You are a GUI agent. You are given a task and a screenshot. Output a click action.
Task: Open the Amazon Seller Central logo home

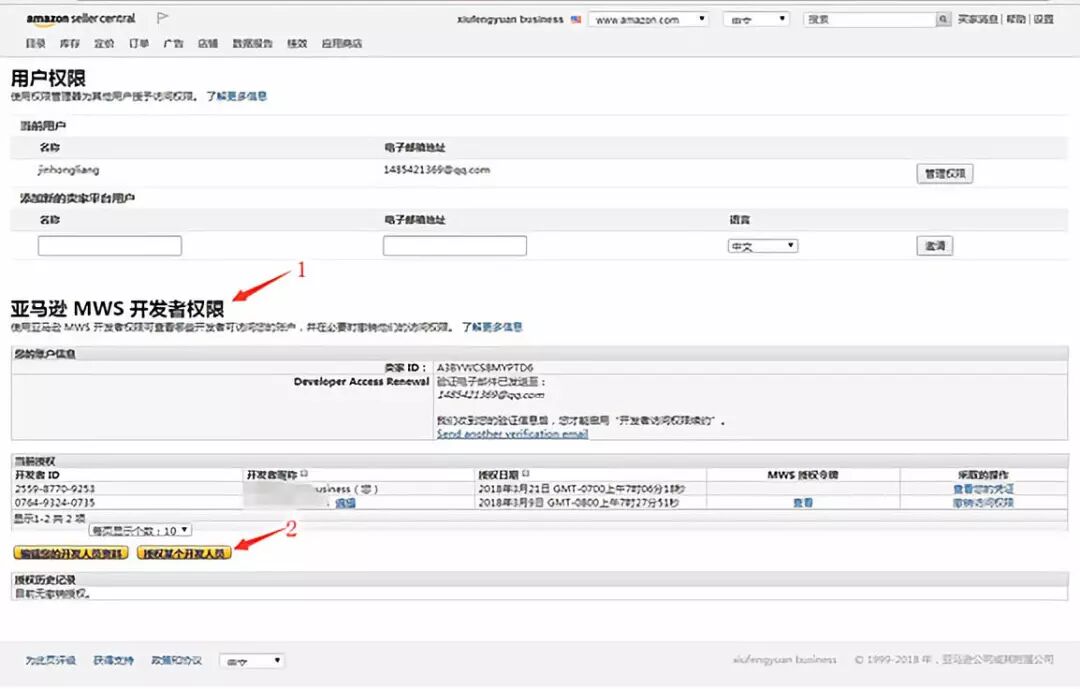pos(81,19)
